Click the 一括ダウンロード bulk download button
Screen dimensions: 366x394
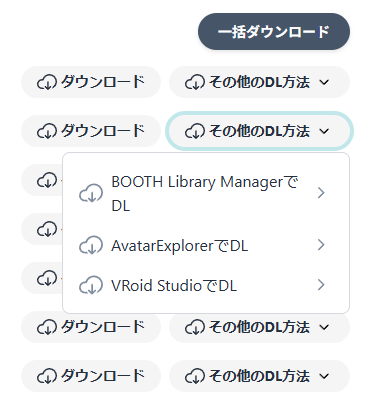(274, 32)
